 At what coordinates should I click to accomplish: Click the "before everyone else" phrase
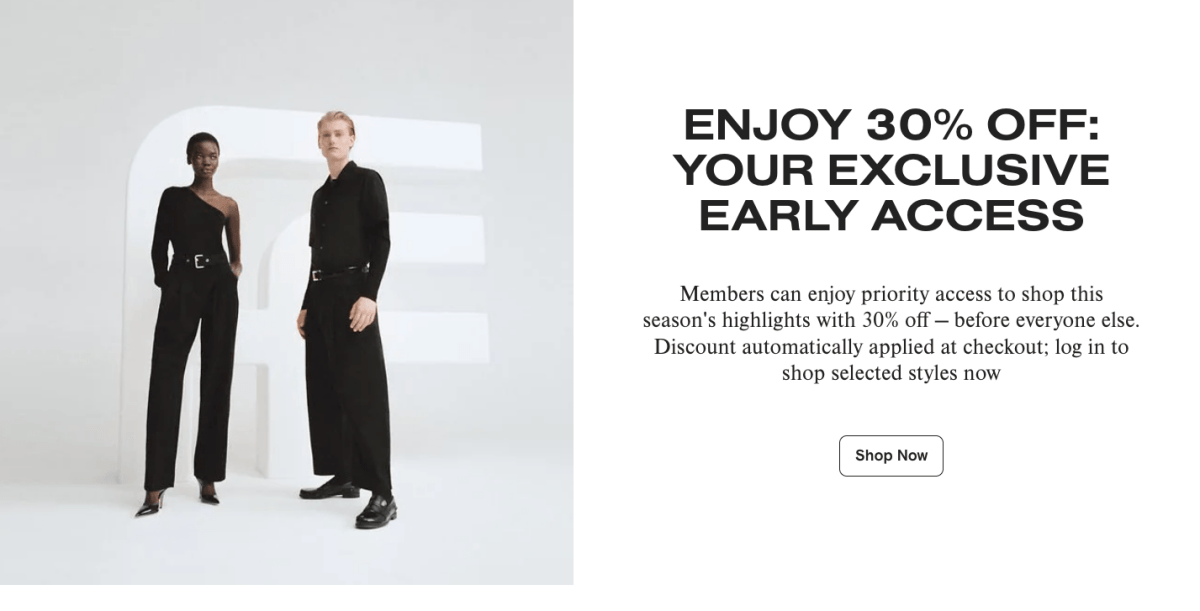click(1047, 321)
